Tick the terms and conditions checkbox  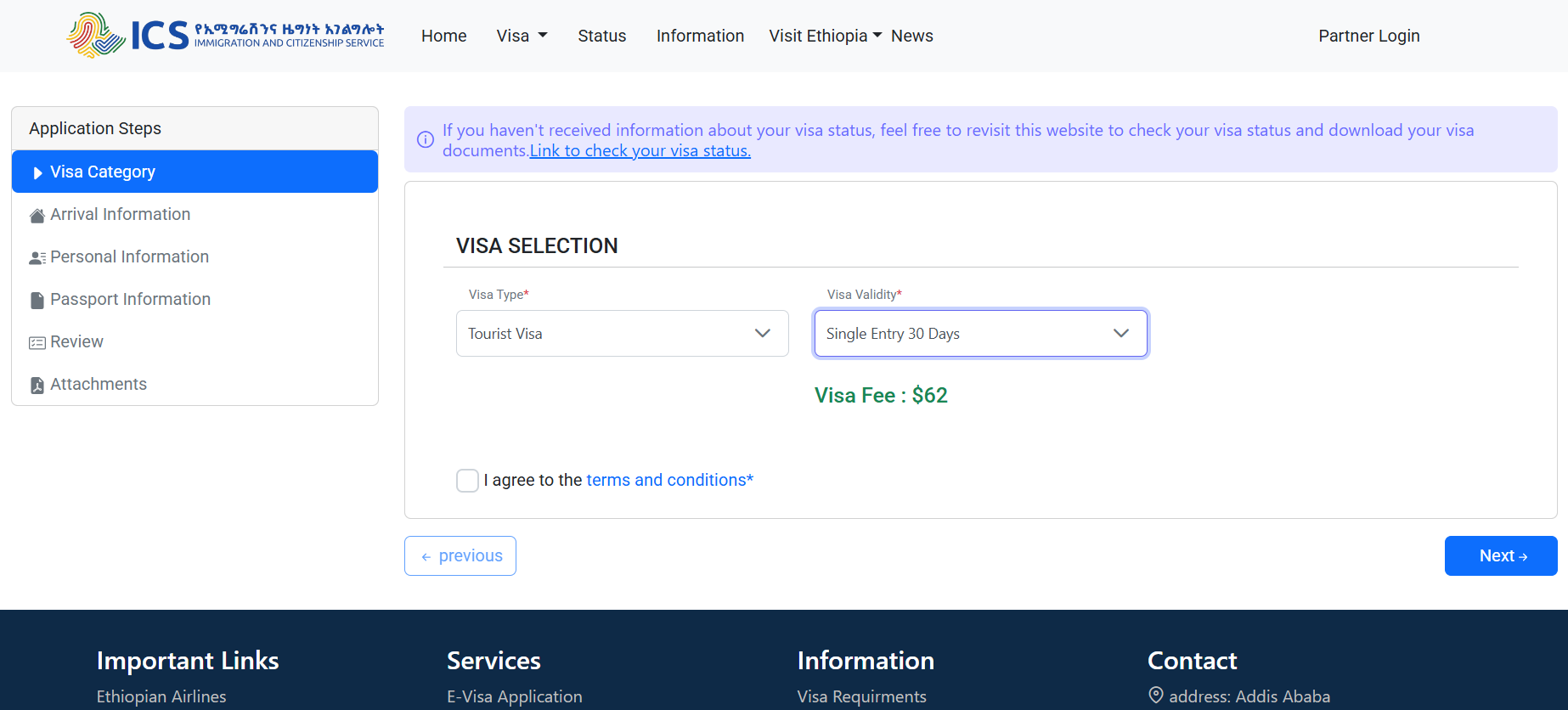pyautogui.click(x=467, y=480)
